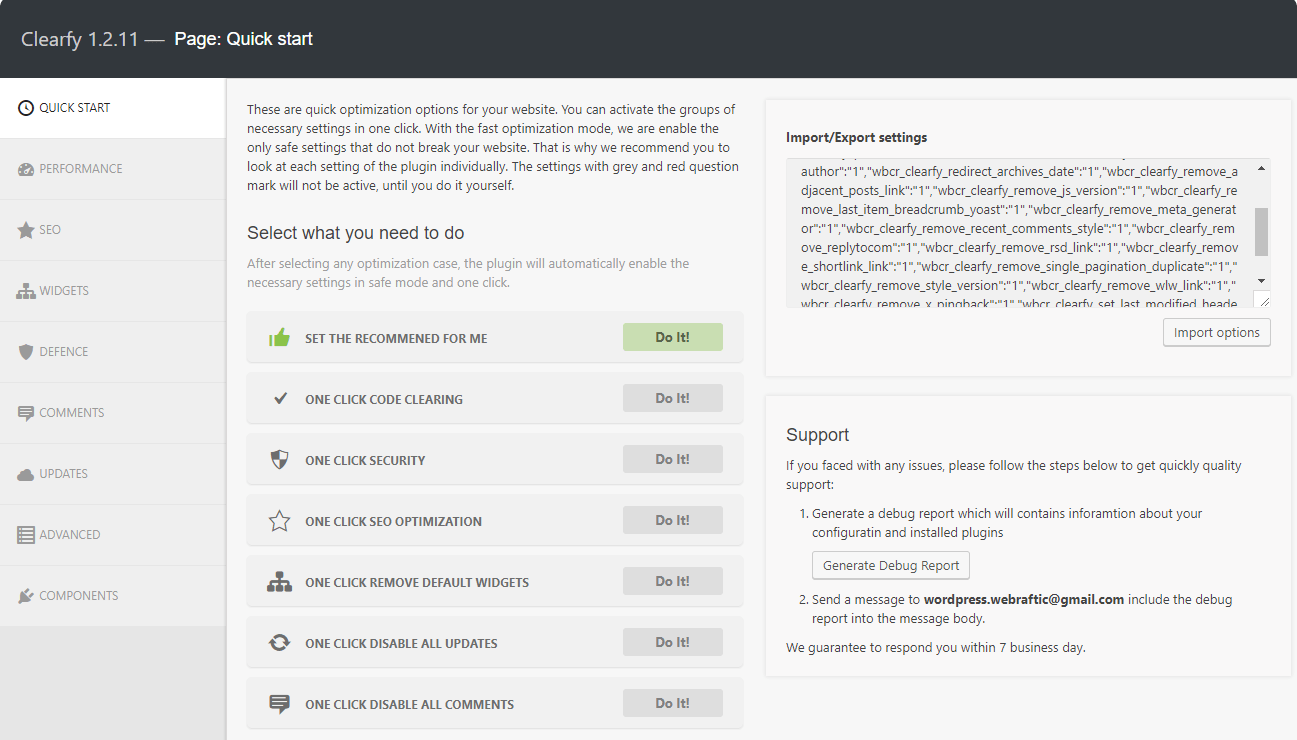Click the textarea resize handle corner
Screen dimensions: 1297x740
tap(1262, 299)
